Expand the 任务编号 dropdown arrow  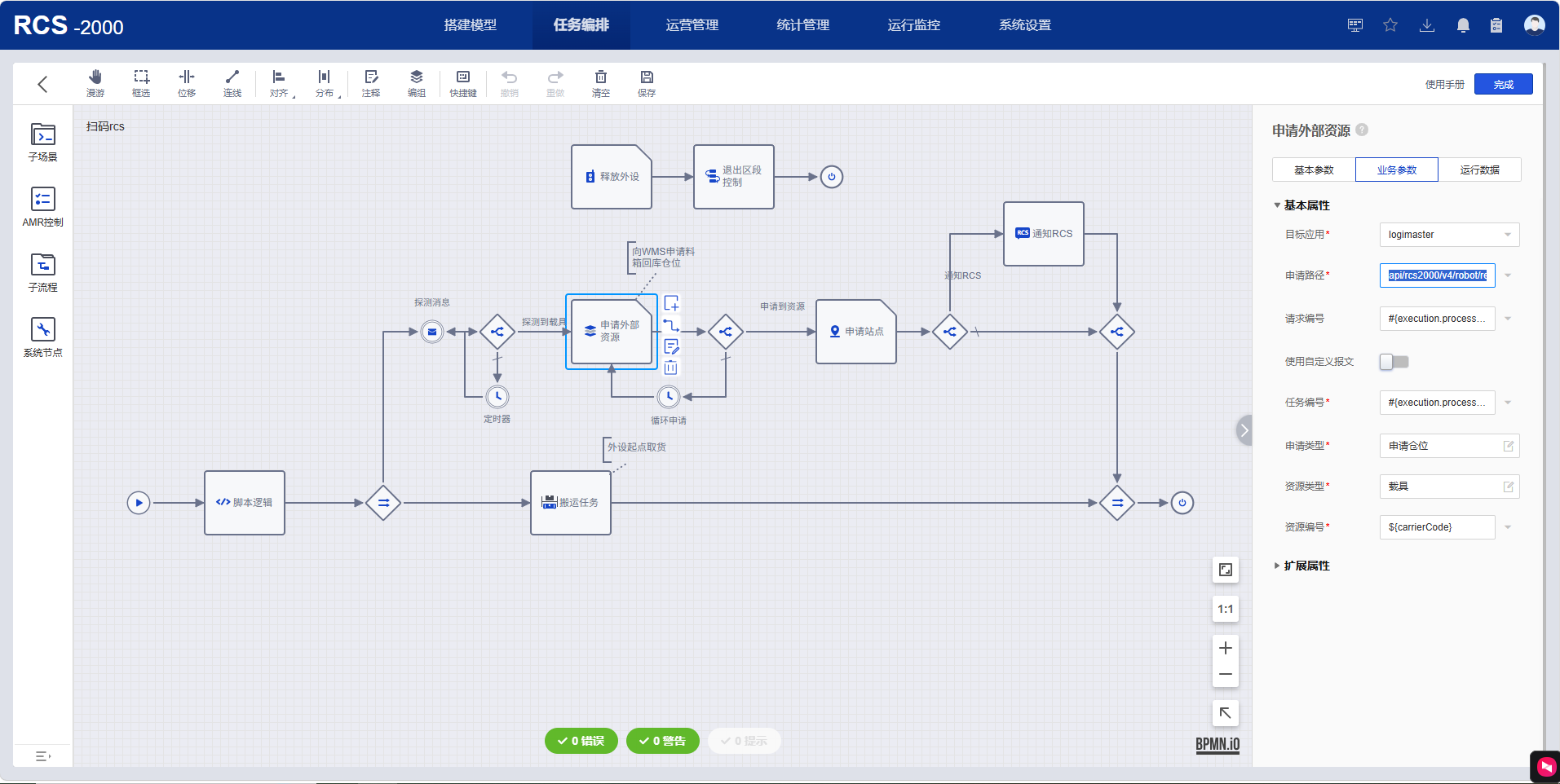click(1508, 403)
